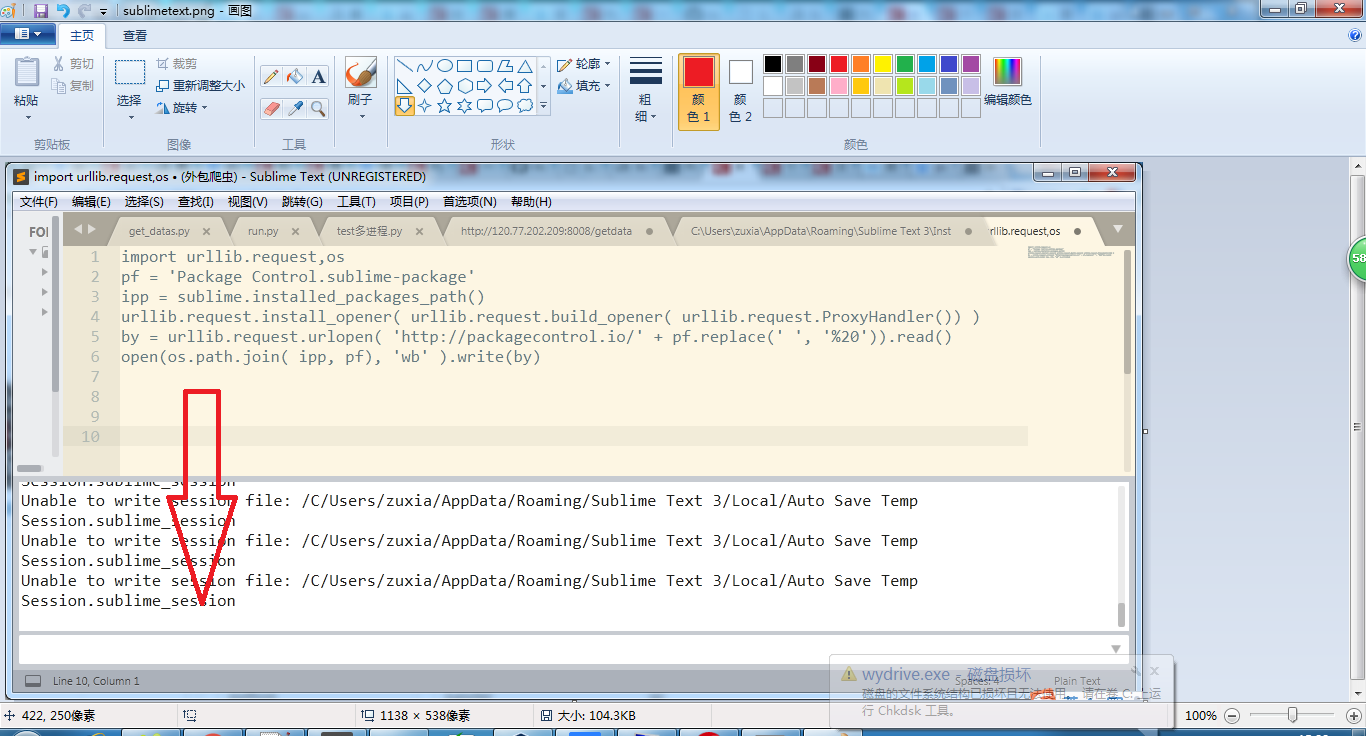Switch to the Home (主页) ribbon tab
This screenshot has height=736, width=1366.
coord(82,36)
